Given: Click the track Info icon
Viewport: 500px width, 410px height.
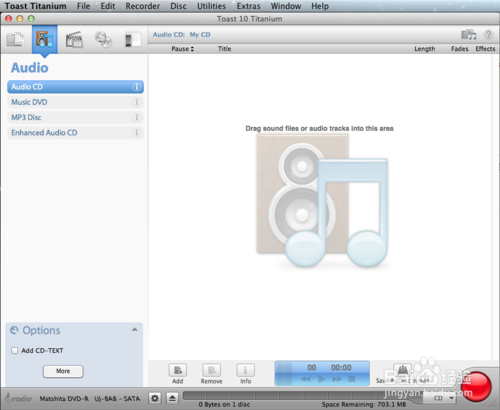Looking at the screenshot, I should (246, 370).
